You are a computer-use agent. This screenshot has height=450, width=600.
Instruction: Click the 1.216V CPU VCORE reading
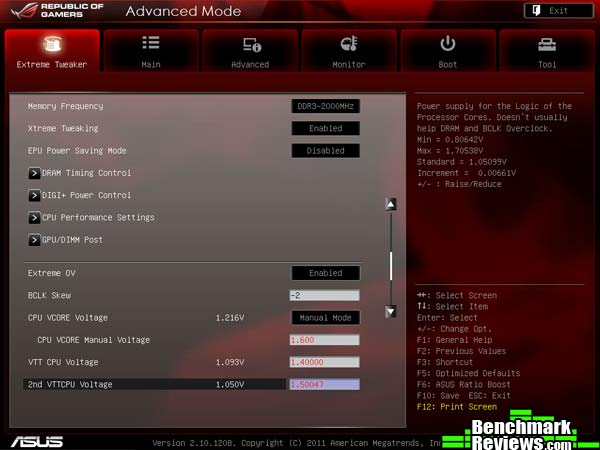230,318
